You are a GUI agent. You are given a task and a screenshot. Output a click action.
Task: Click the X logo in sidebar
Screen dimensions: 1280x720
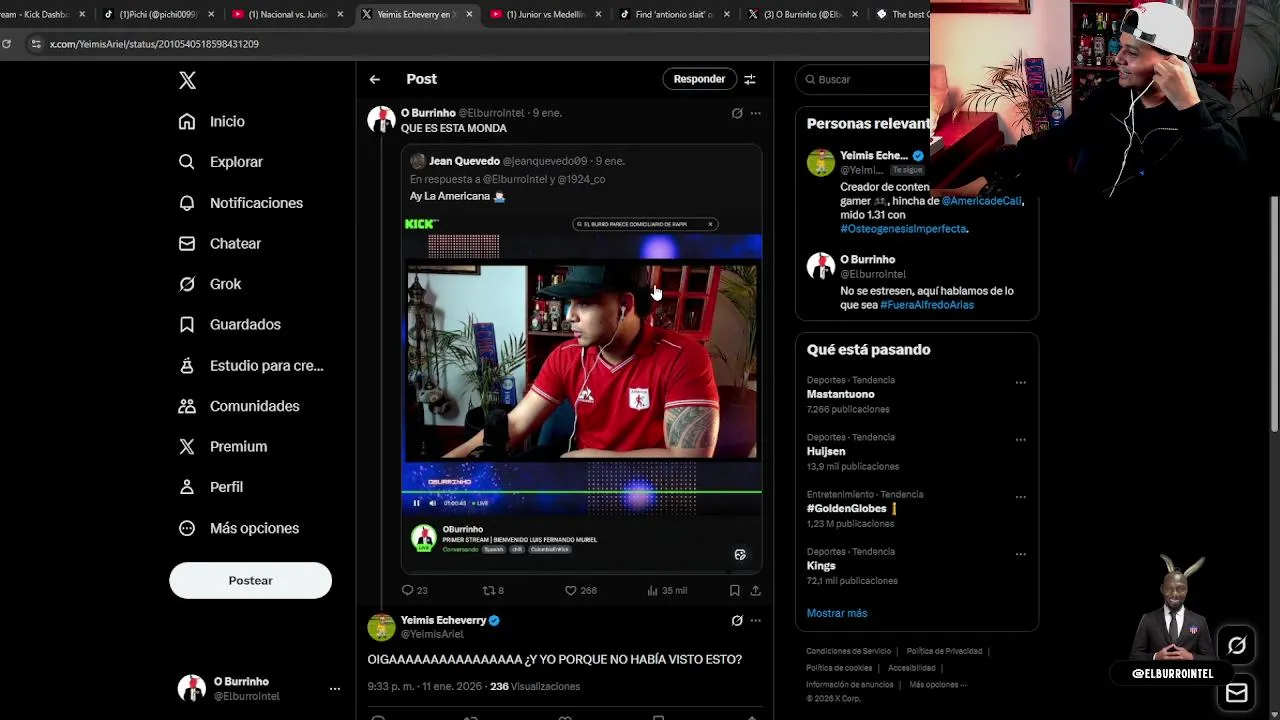tap(187, 81)
